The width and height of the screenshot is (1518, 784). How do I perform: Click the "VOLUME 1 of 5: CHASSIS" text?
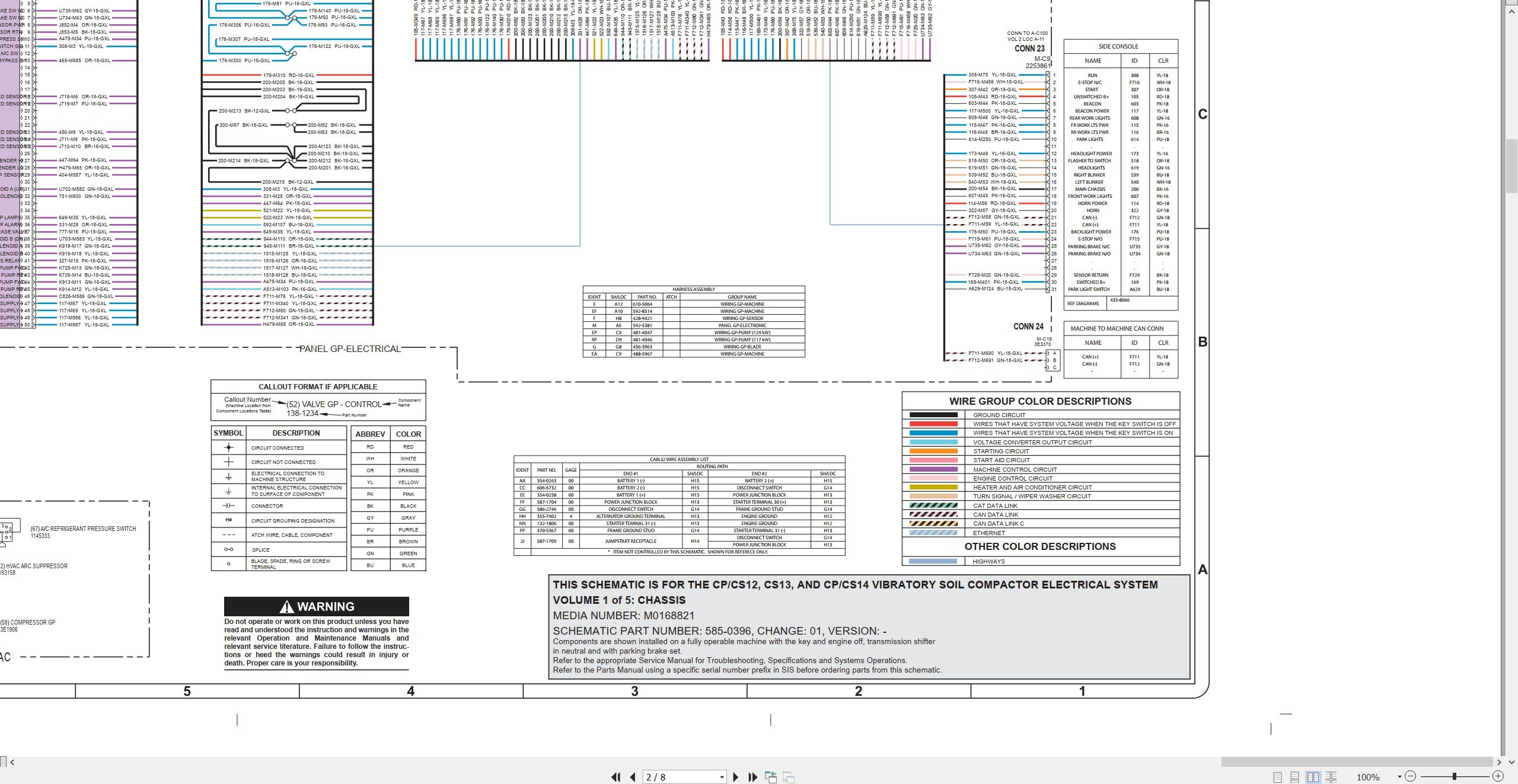pyautogui.click(x=619, y=600)
